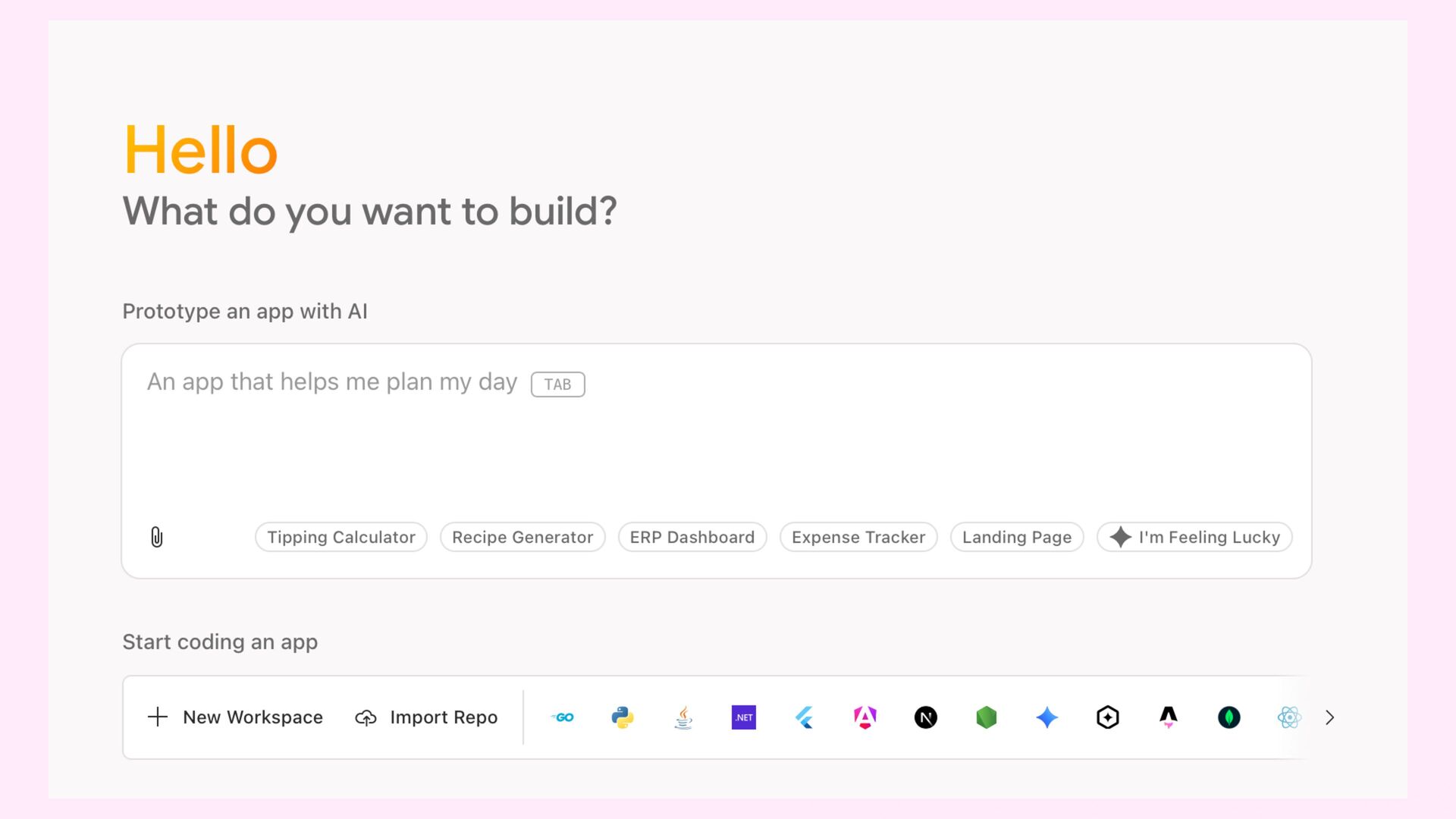The height and width of the screenshot is (819, 1456).
Task: Select the Go template icon
Action: pyautogui.click(x=562, y=717)
